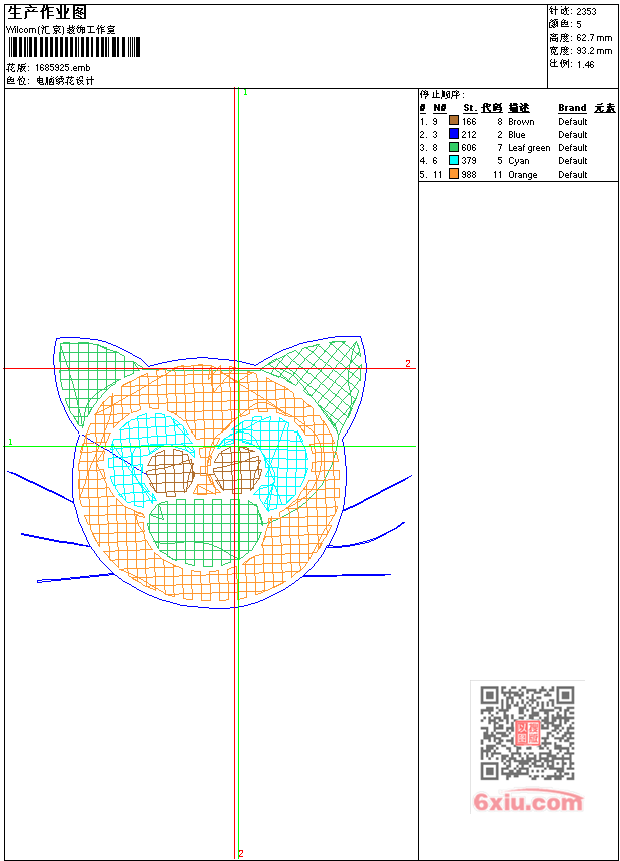The width and height of the screenshot is (620, 861).
Task: Click the description text Blue
Action: pyautogui.click(x=517, y=135)
